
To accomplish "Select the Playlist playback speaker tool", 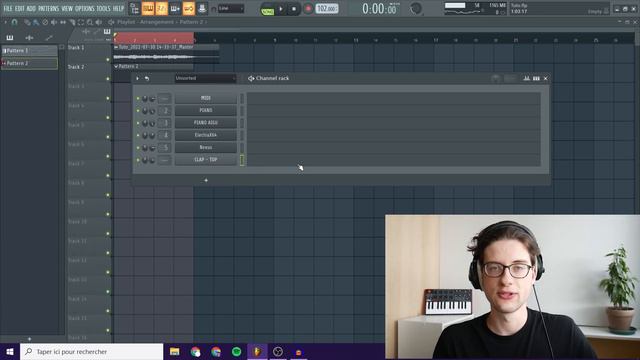I will coord(98,22).
